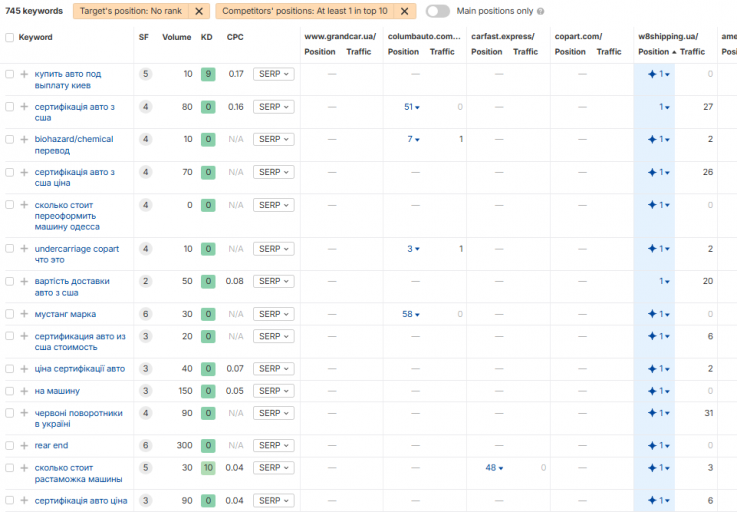Viewport: 737px width, 512px height.
Task: Click plus icon for 'сколько стоит растаможка машины'
Action: pos(24,468)
